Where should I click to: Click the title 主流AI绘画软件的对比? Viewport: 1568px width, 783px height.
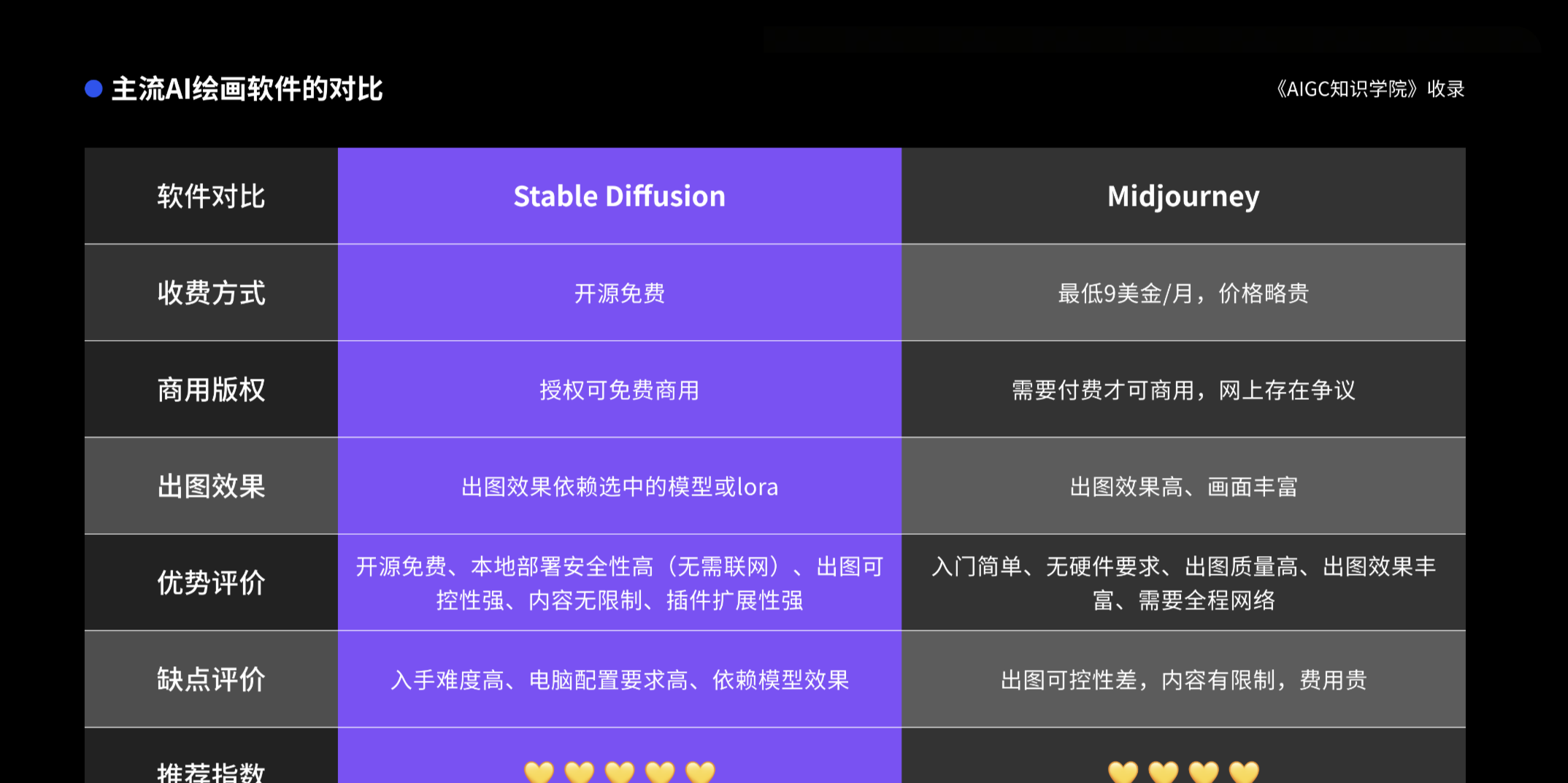pyautogui.click(x=247, y=89)
